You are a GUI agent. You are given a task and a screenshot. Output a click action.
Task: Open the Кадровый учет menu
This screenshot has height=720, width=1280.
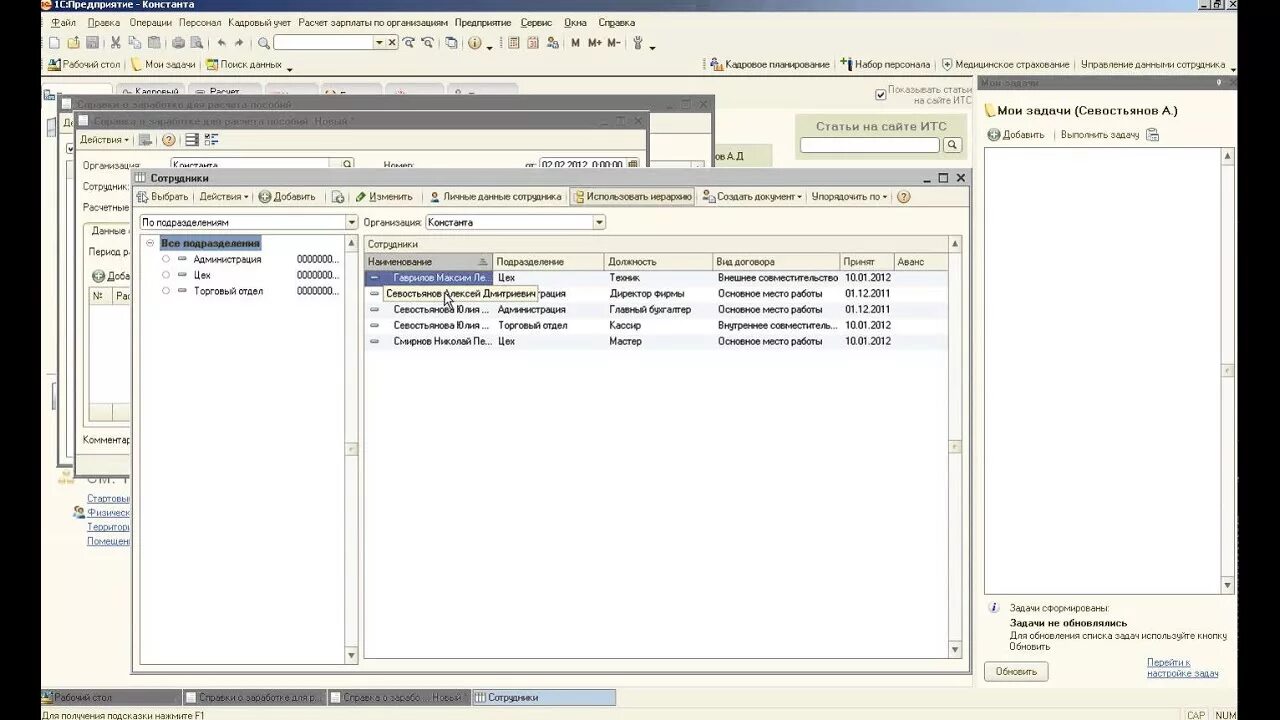(260, 22)
